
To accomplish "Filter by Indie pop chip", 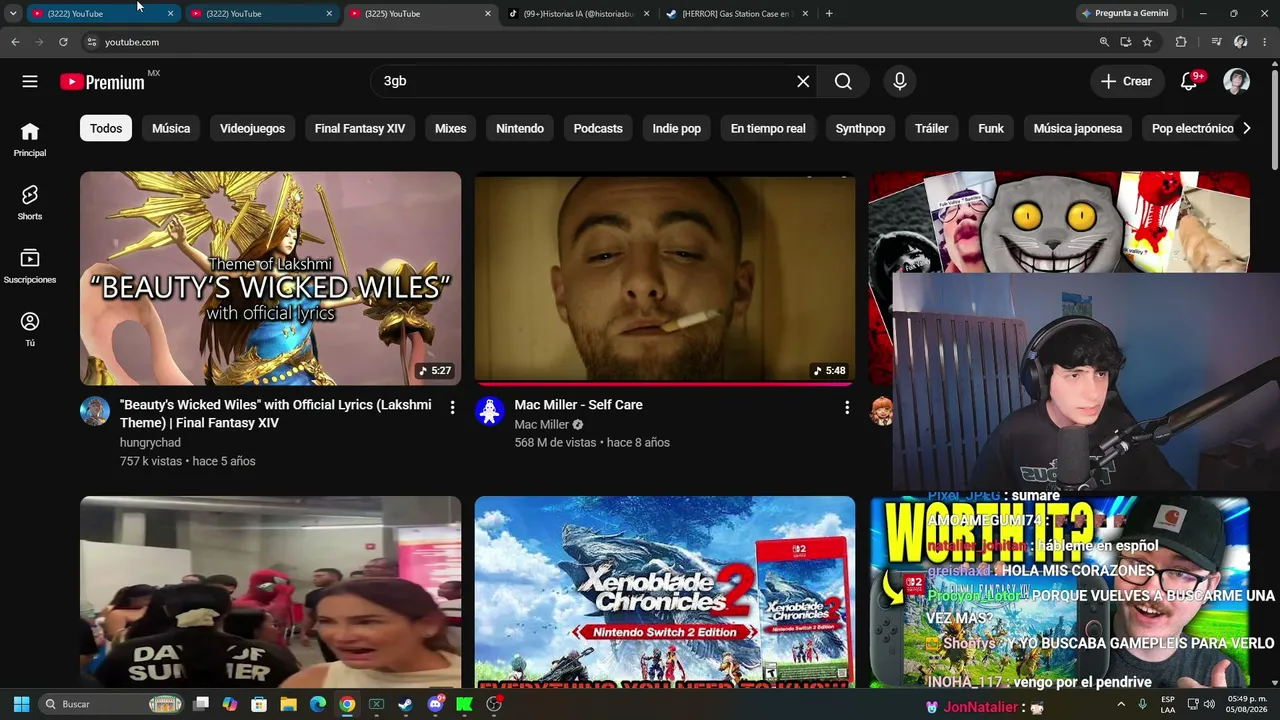I will [x=677, y=128].
